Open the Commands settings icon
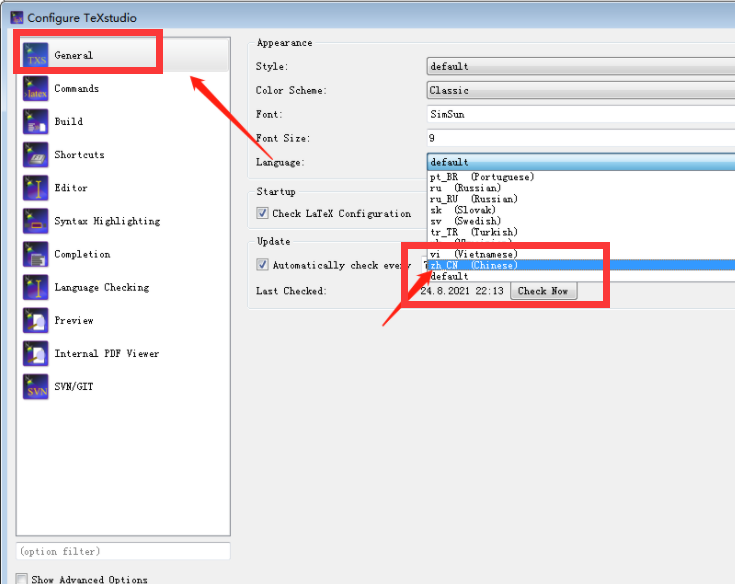This screenshot has height=584, width=735. [x=36, y=89]
